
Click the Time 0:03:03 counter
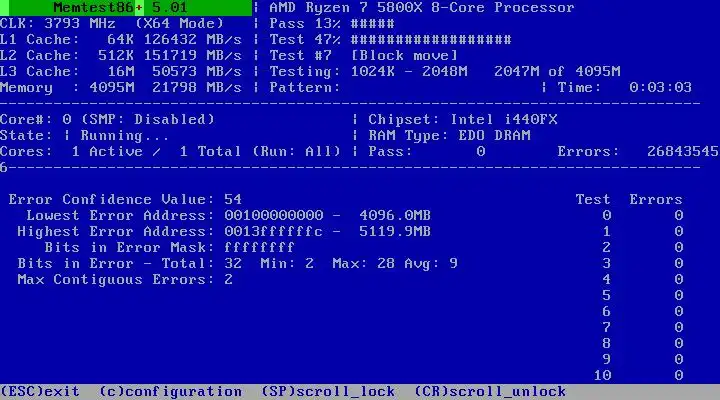(624, 87)
